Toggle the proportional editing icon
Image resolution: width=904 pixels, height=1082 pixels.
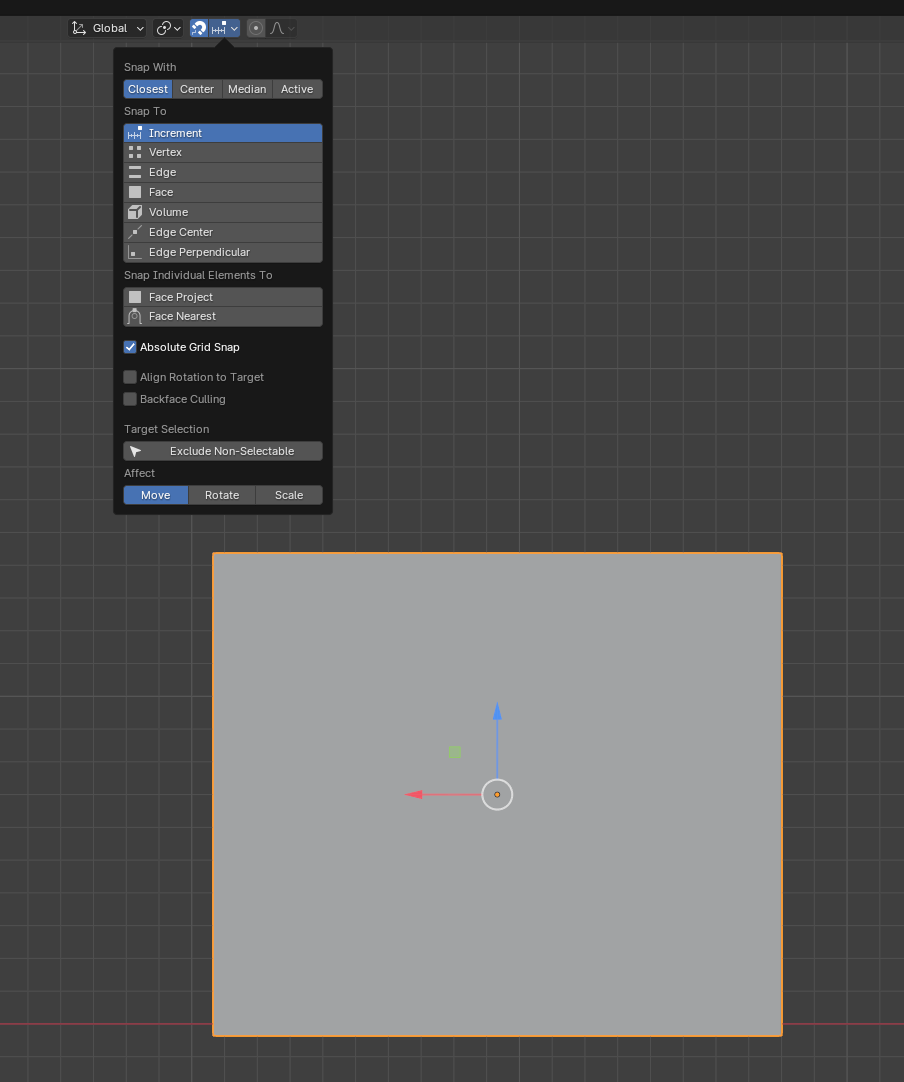[256, 28]
